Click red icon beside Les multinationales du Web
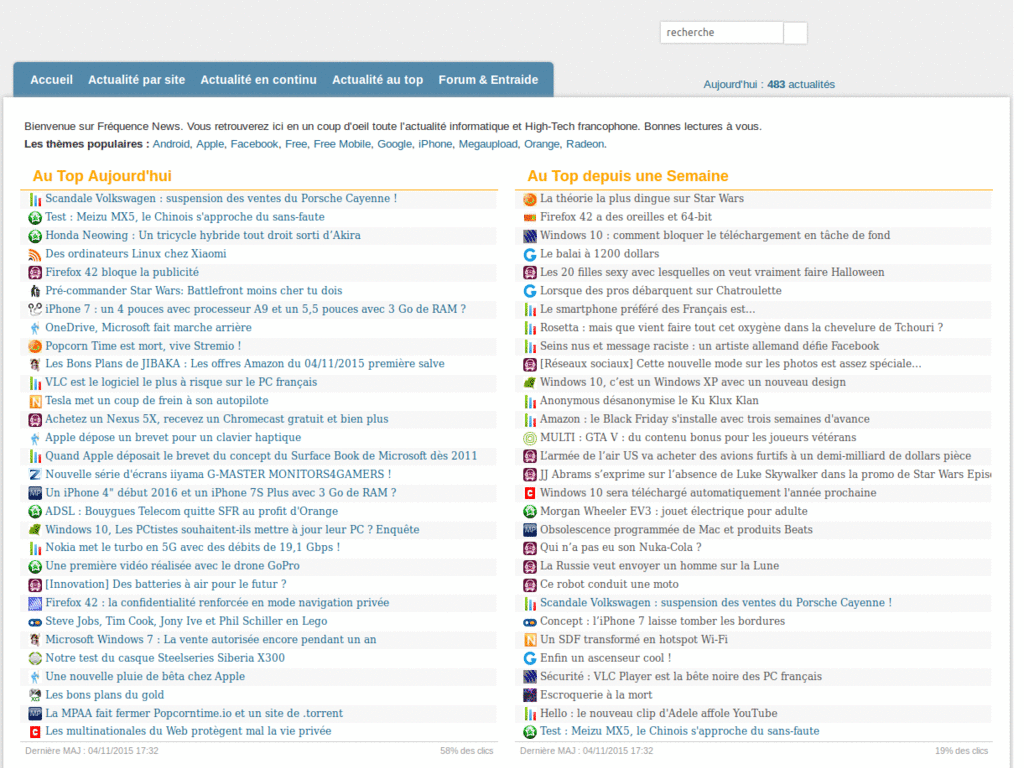Screen dimensions: 1024x768 coord(35,732)
